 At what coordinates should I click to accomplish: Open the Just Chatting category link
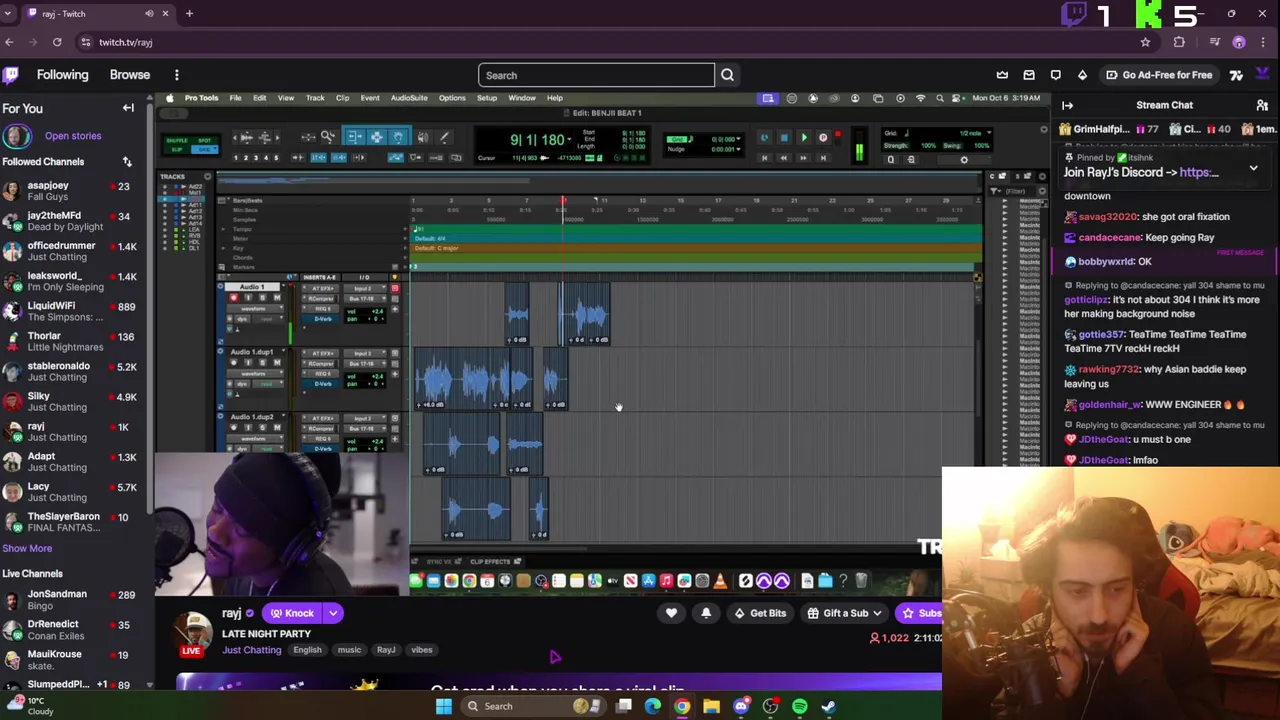252,650
